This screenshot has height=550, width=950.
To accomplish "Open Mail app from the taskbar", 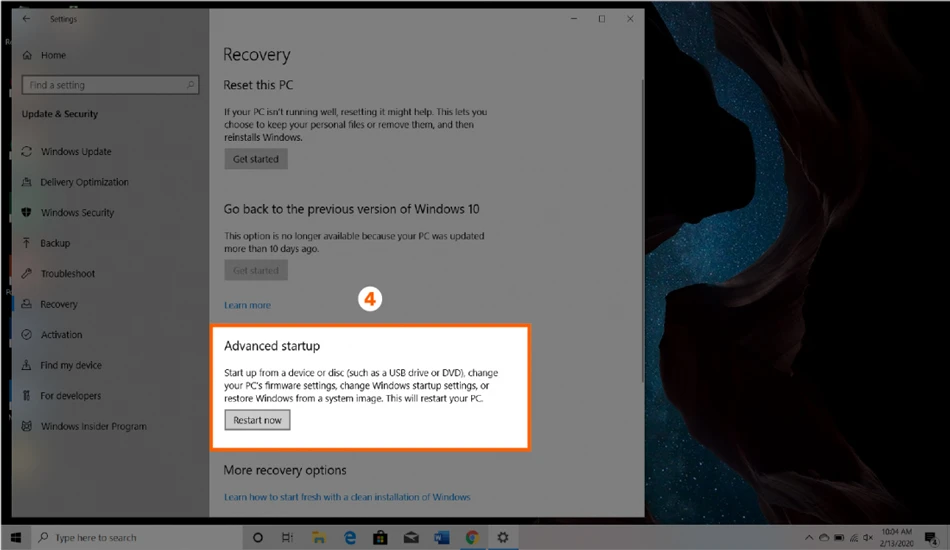I will pos(411,537).
